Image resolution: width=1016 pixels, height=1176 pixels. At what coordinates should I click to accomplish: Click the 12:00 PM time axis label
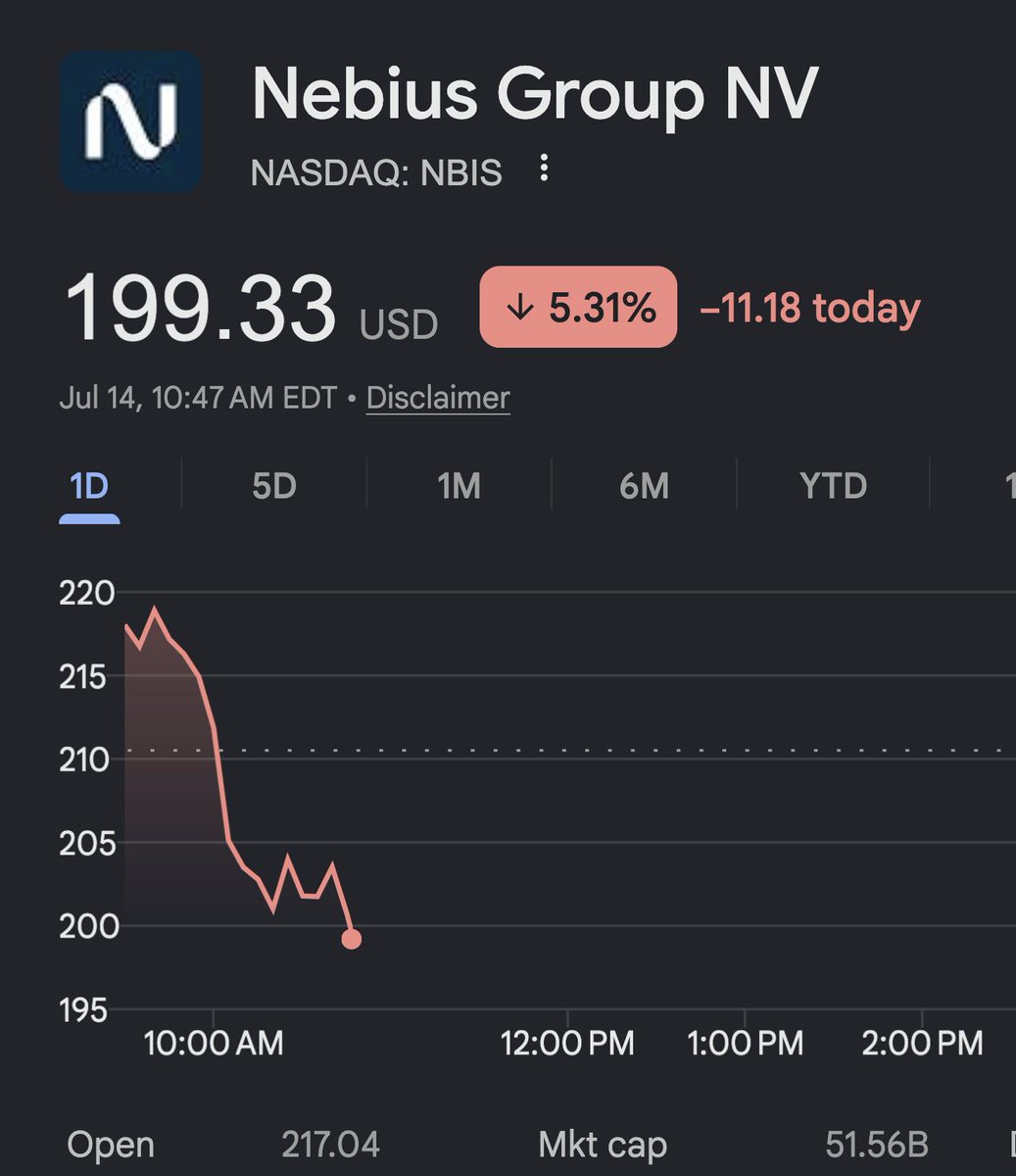click(567, 1043)
